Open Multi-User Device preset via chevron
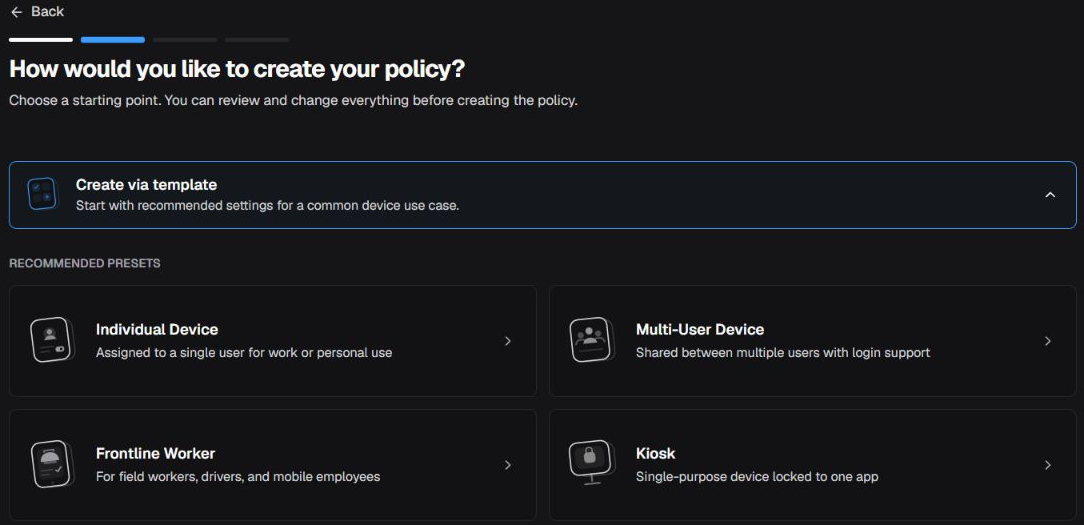This screenshot has height=525, width=1084. 1047,341
